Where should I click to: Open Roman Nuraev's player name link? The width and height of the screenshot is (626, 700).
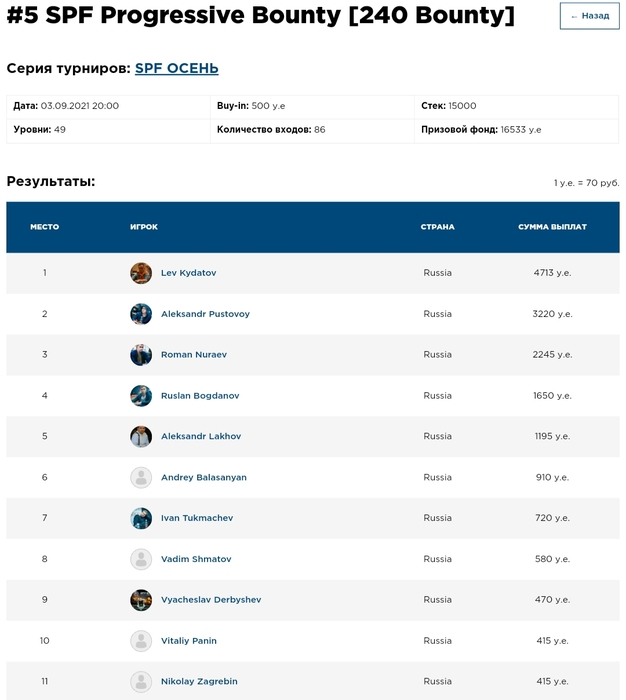coord(193,355)
